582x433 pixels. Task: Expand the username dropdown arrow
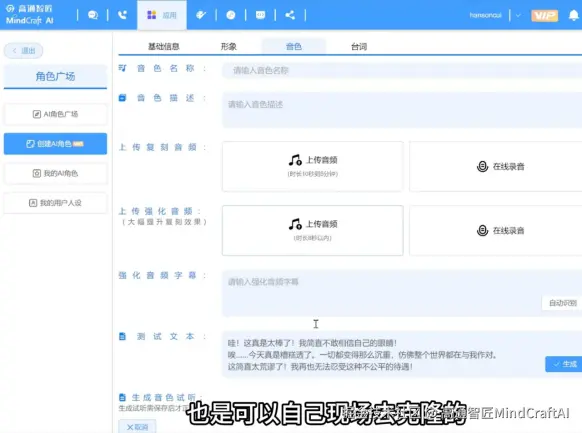click(x=519, y=15)
